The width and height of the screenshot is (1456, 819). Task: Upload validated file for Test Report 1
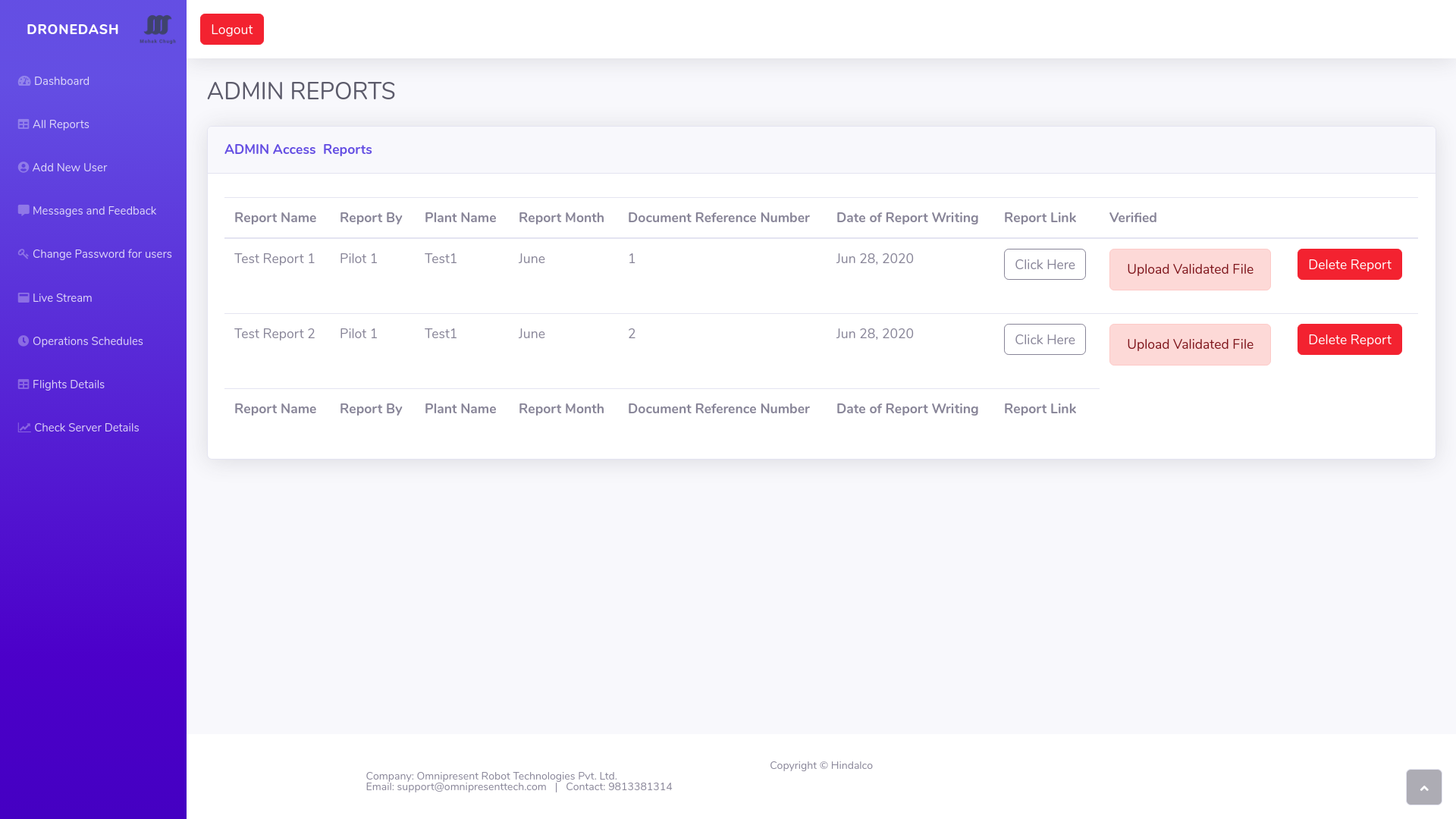pos(1189,269)
